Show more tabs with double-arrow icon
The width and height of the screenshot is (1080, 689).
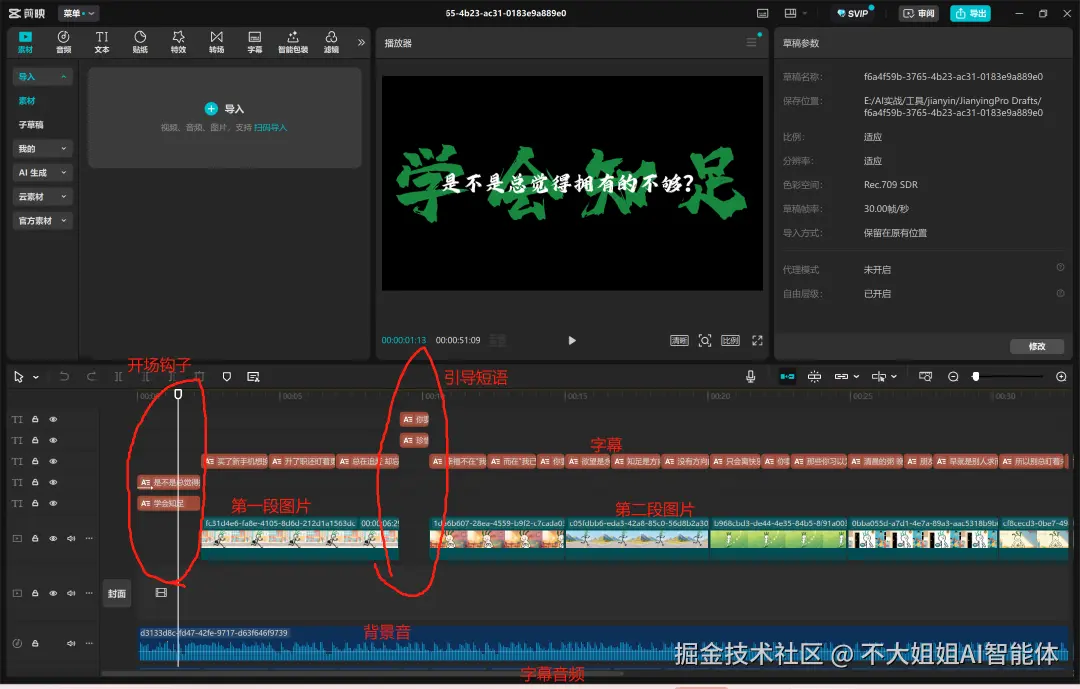click(361, 42)
